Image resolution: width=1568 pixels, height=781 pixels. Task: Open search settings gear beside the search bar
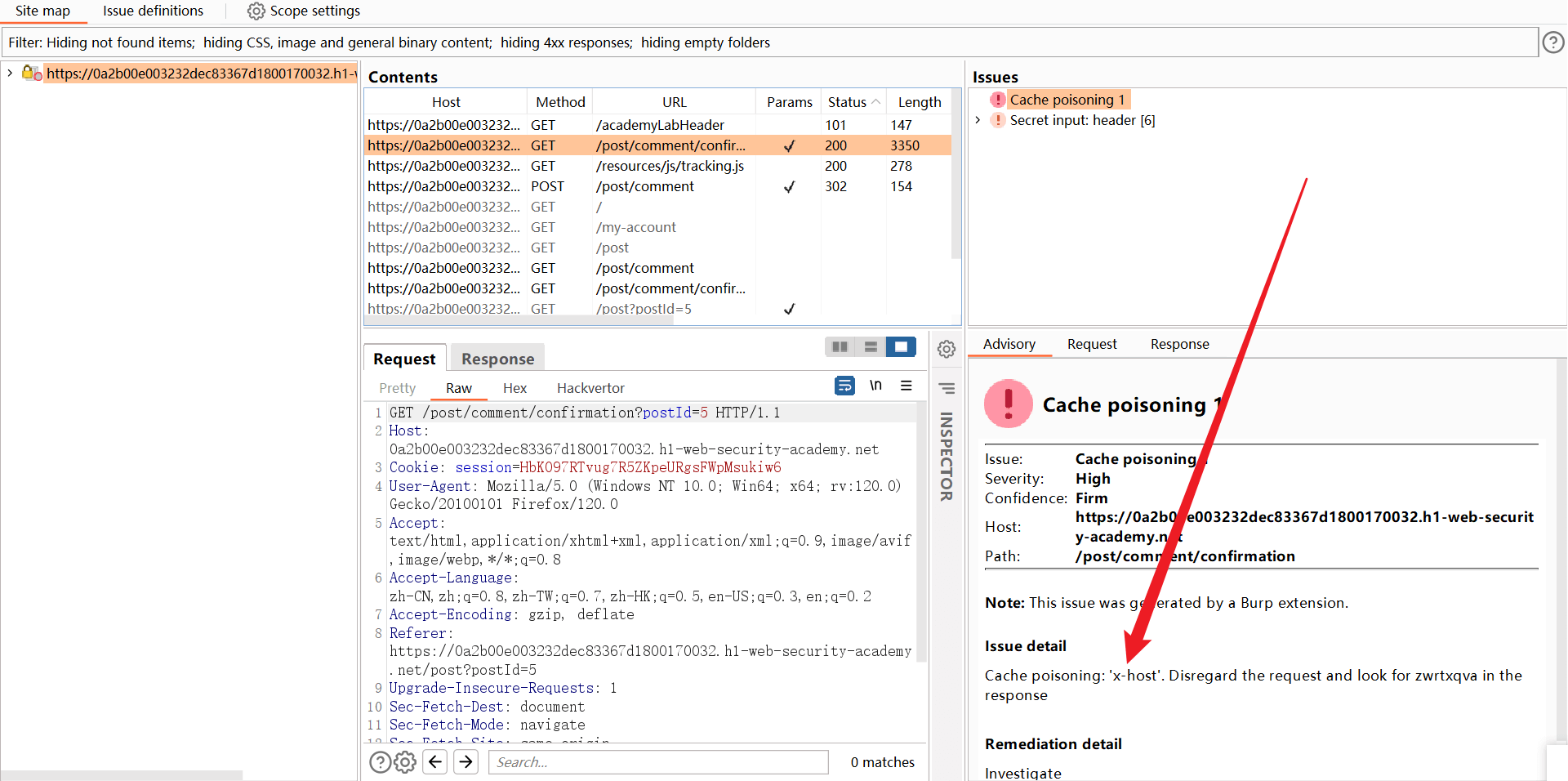click(x=405, y=762)
